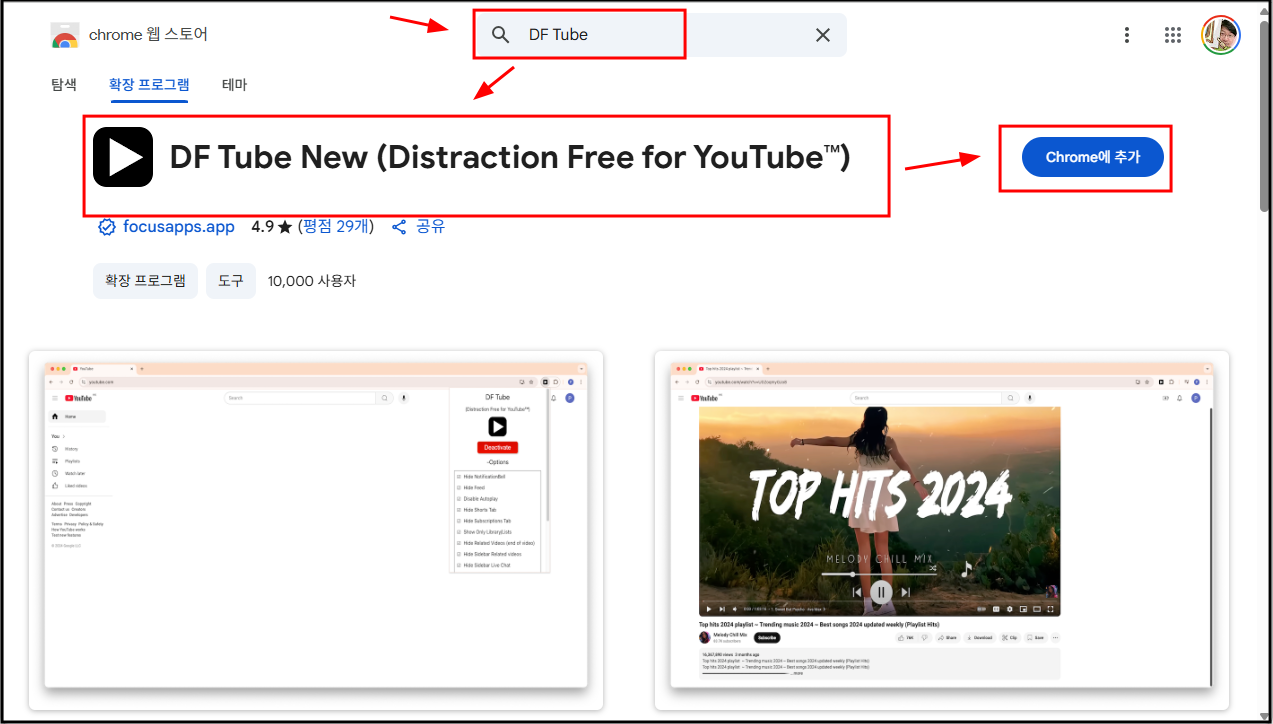Click the Chrome에 추가 button

[x=1093, y=157]
